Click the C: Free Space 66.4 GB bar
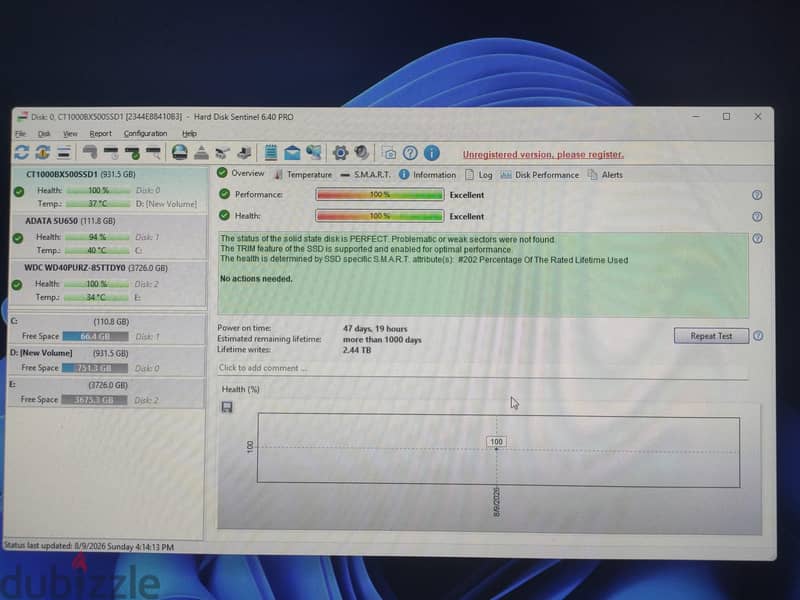The height and width of the screenshot is (600, 800). (95, 336)
